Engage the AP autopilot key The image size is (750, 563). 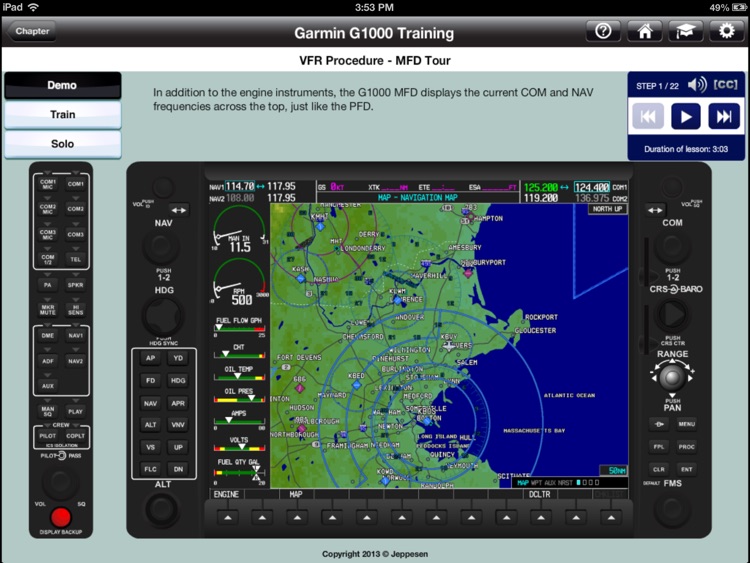click(x=150, y=358)
